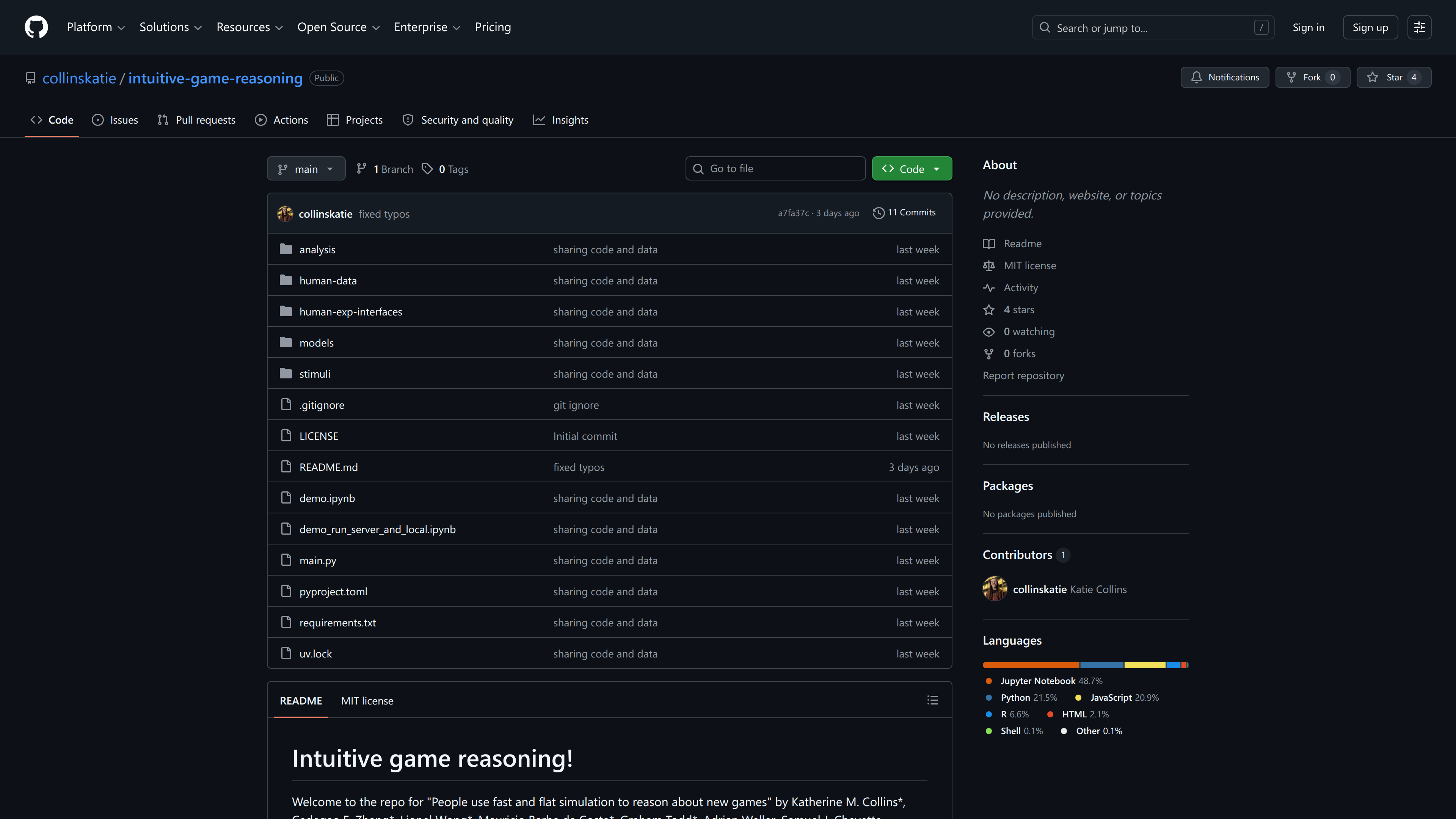Viewport: 1456px width, 819px height.
Task: Open the requirements.txt file
Action: 337,623
